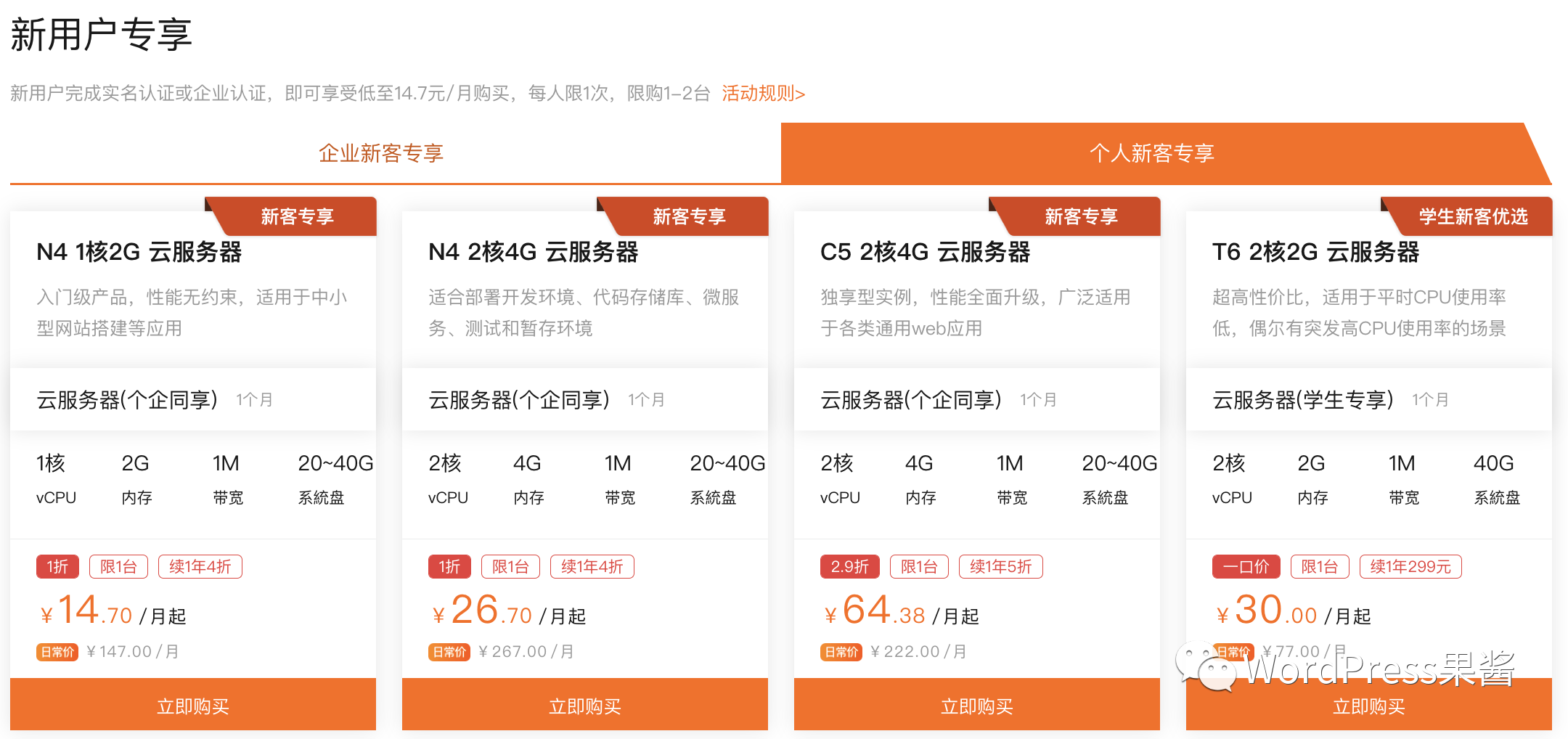The height and width of the screenshot is (739, 1568).
Task: Select 云服务器(学生专享) label
Action: 1303,400
